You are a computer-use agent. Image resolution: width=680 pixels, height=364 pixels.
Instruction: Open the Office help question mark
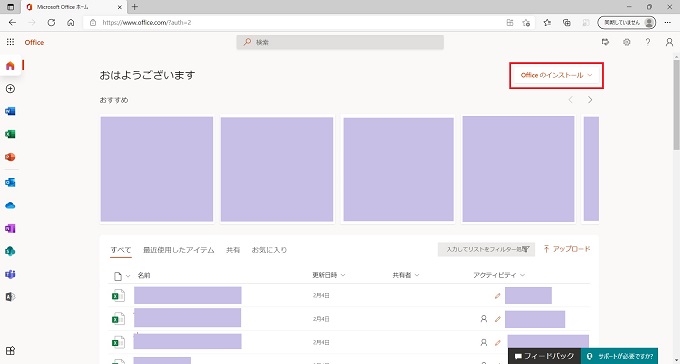click(x=648, y=42)
